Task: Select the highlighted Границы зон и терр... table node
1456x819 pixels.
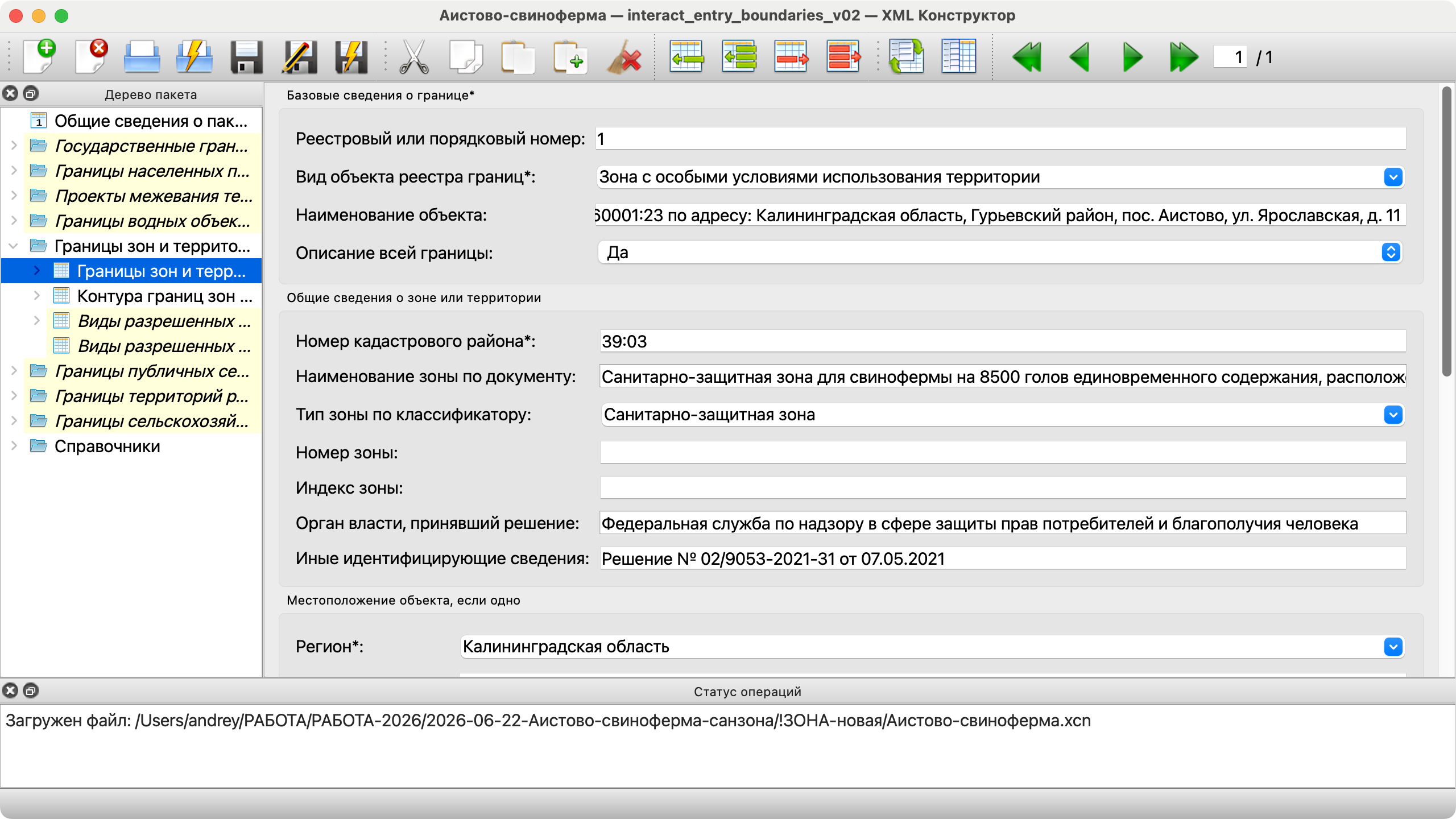Action: tap(162, 271)
